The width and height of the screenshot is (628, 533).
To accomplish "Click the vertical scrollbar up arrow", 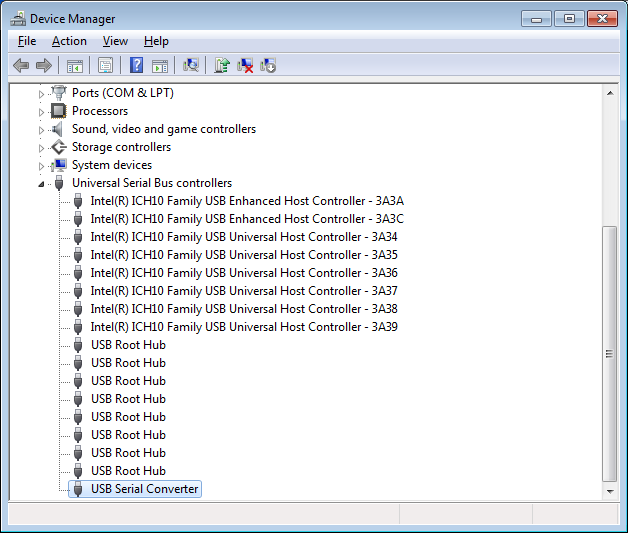I will coord(609,93).
